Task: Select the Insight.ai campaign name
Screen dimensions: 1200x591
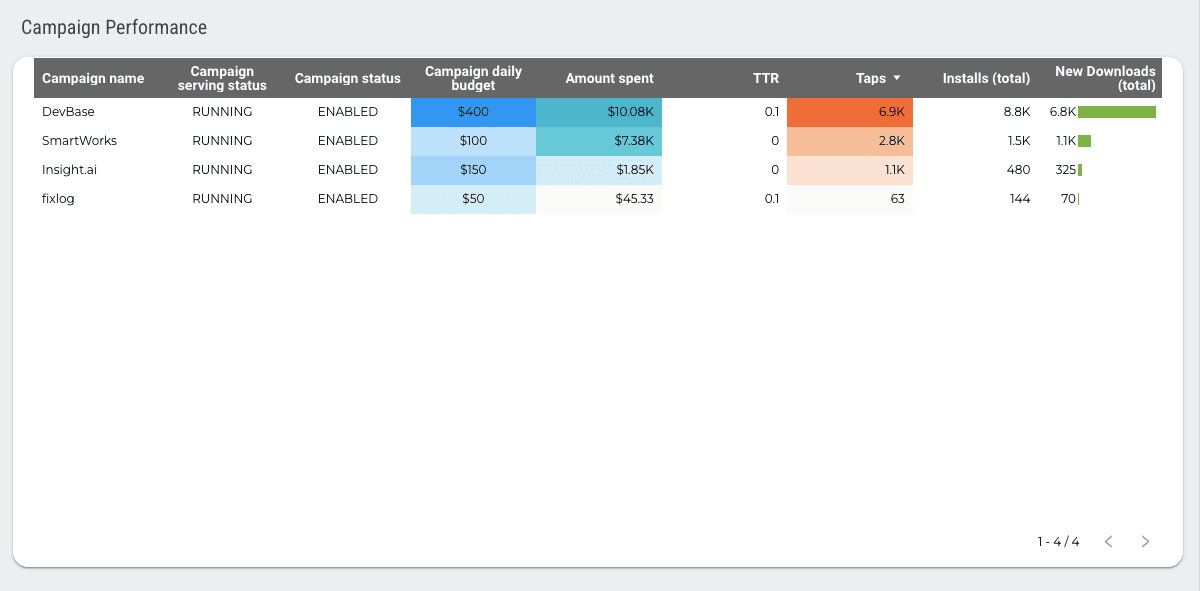Action: (x=69, y=170)
